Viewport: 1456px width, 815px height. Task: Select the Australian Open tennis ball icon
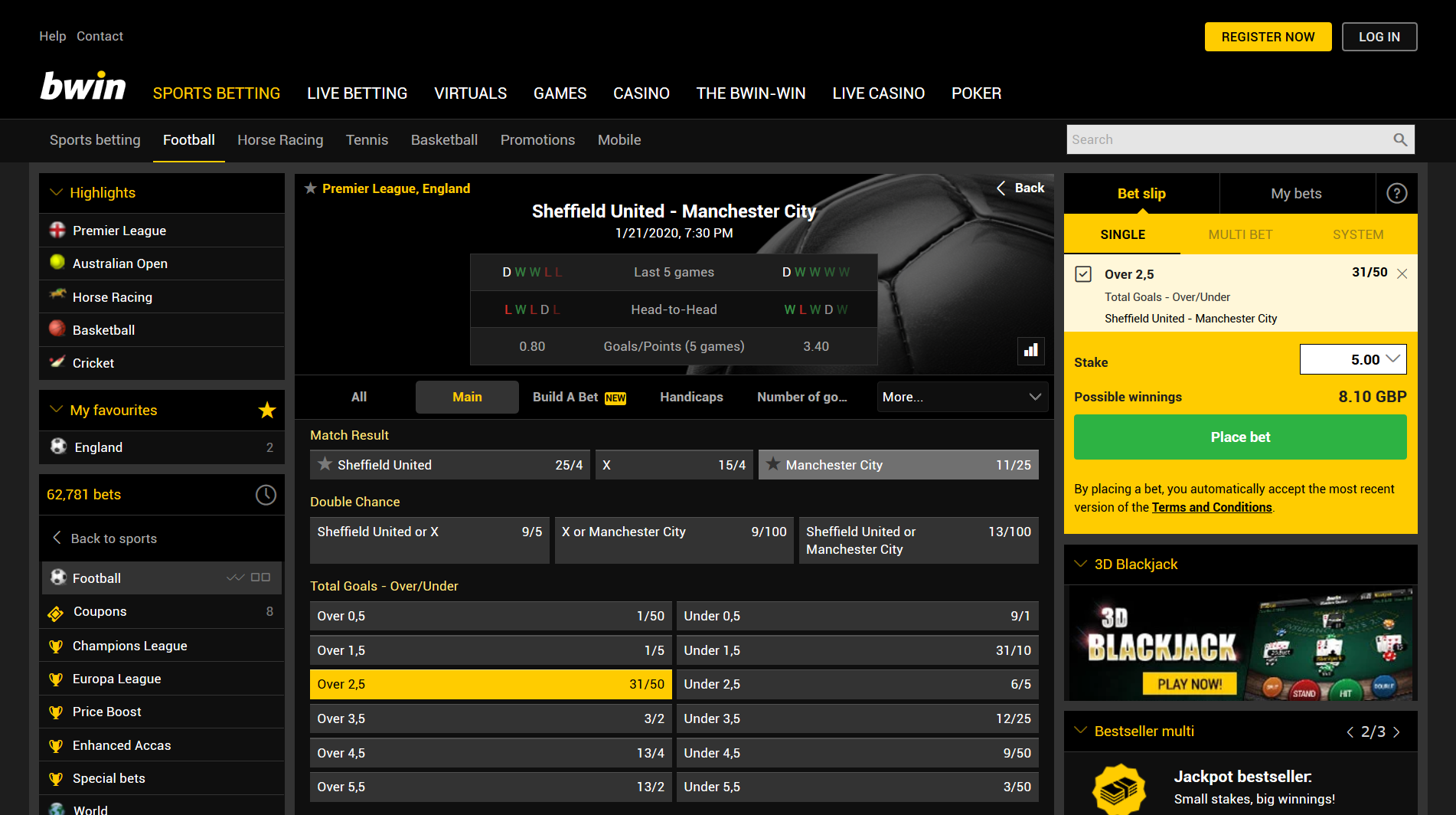tap(57, 262)
